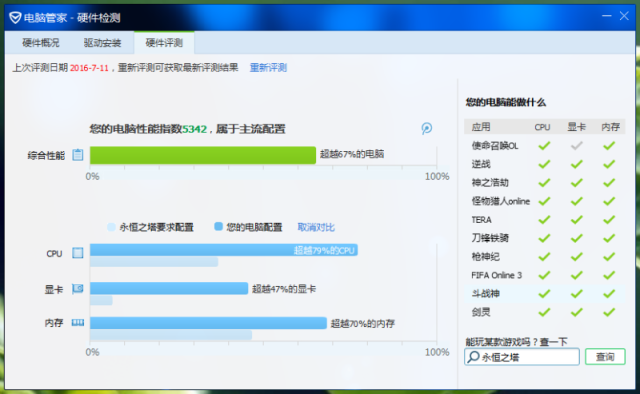
Task: Click the shield logo in title bar
Action: coord(15,18)
